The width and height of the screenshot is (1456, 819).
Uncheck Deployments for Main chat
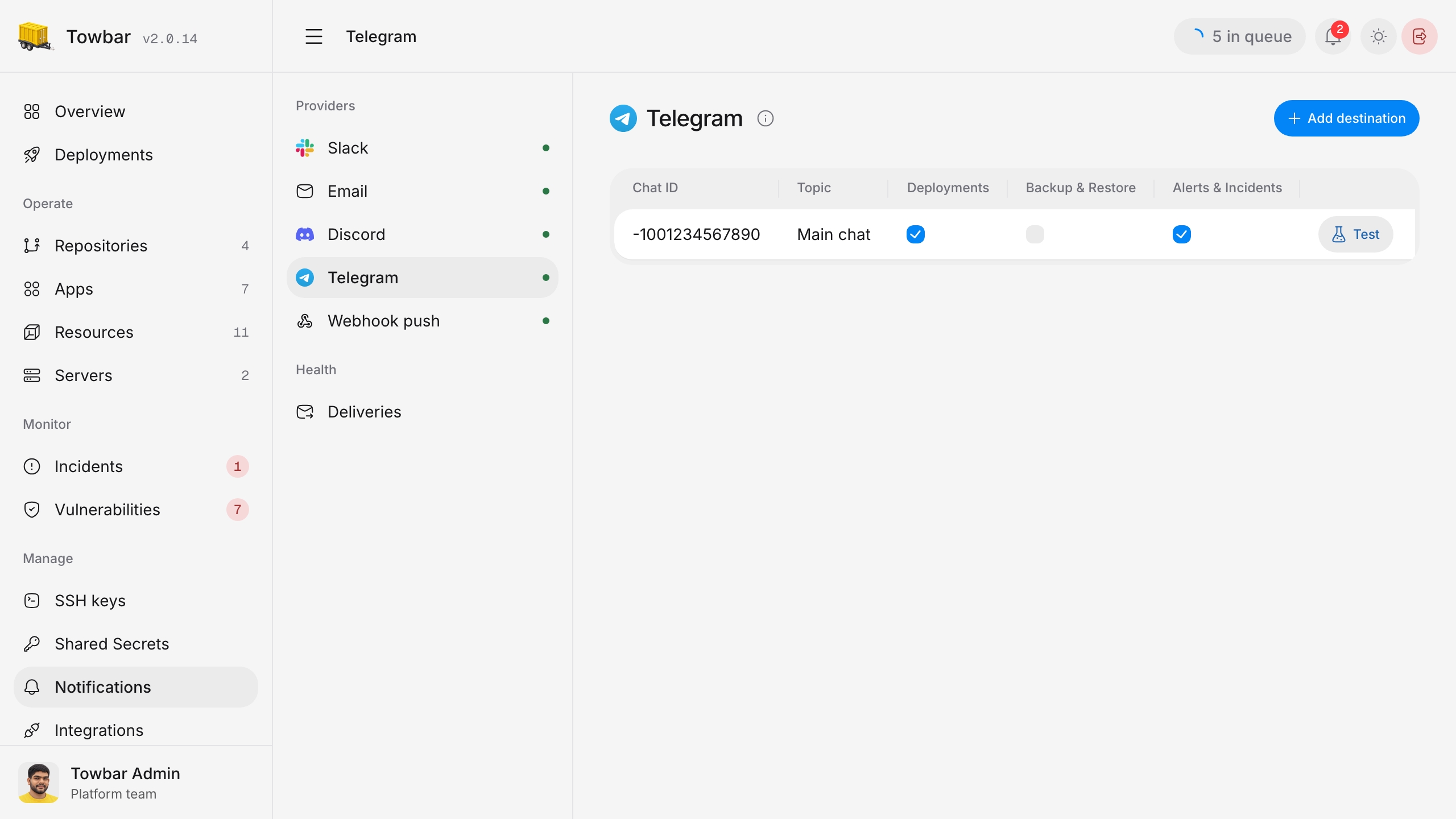[916, 234]
